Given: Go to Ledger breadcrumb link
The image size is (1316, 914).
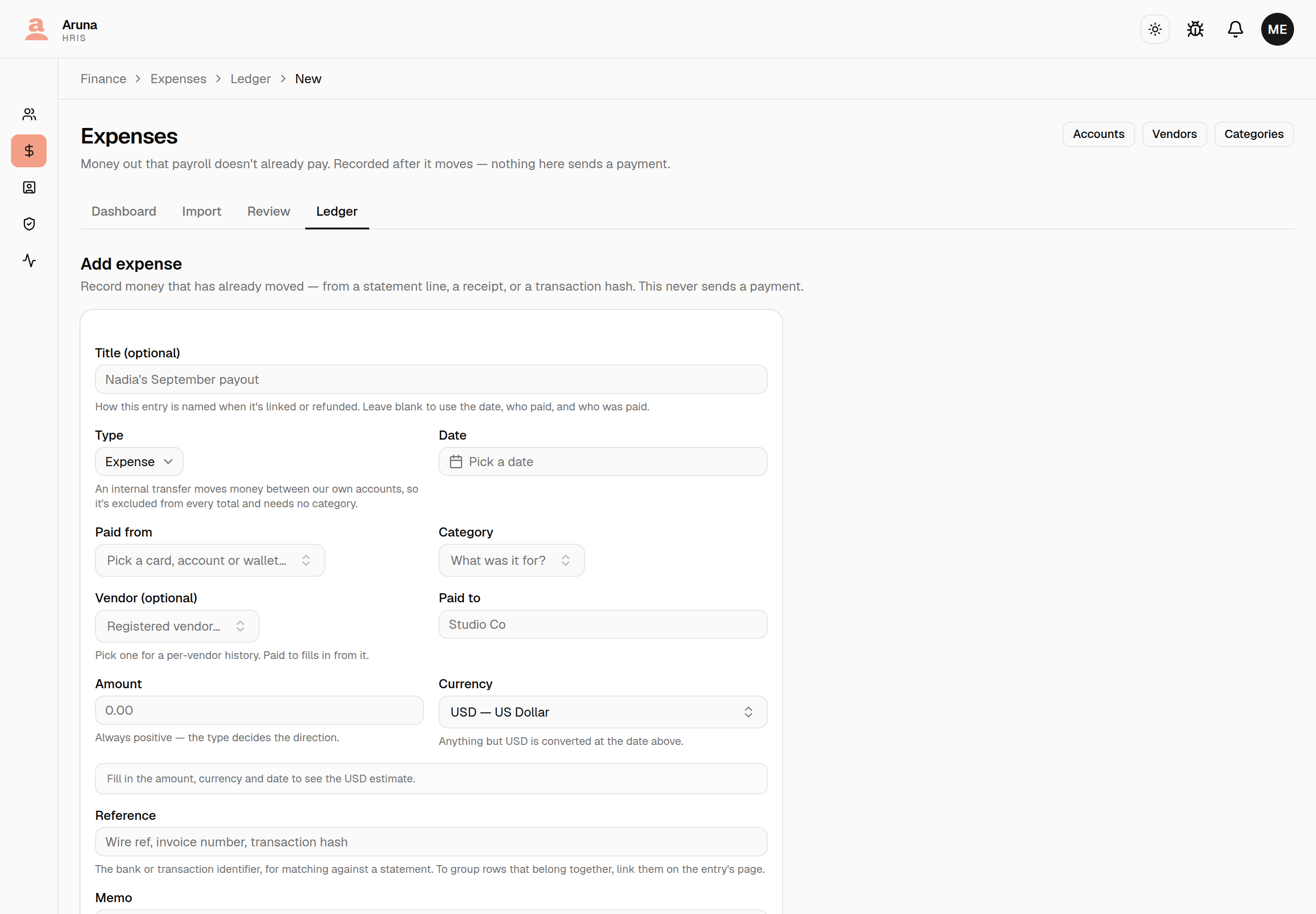Looking at the screenshot, I should click(250, 79).
